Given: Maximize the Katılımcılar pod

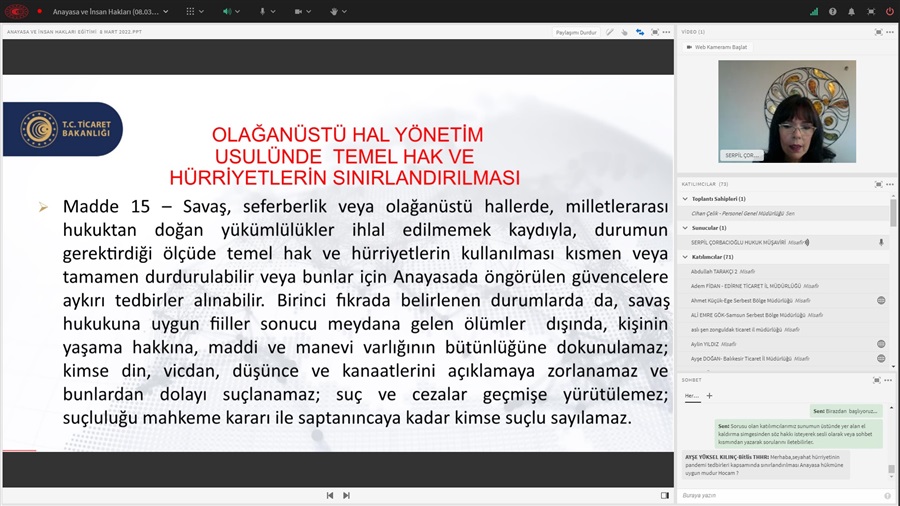Looking at the screenshot, I should point(878,184).
